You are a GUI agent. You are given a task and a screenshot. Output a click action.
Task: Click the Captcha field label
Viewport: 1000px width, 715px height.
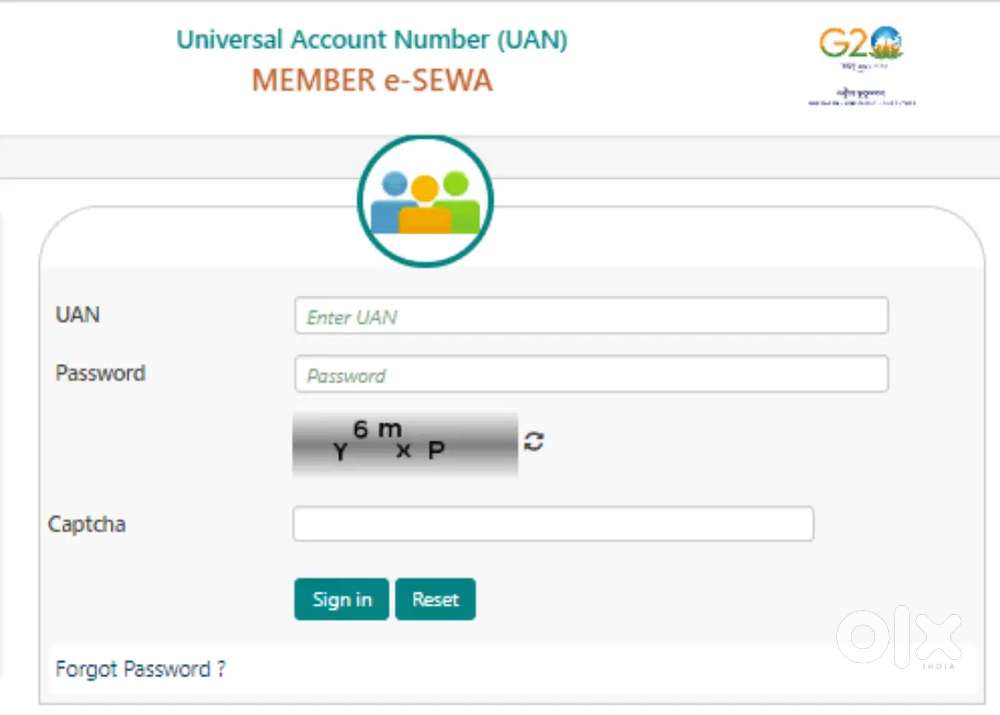coord(86,523)
